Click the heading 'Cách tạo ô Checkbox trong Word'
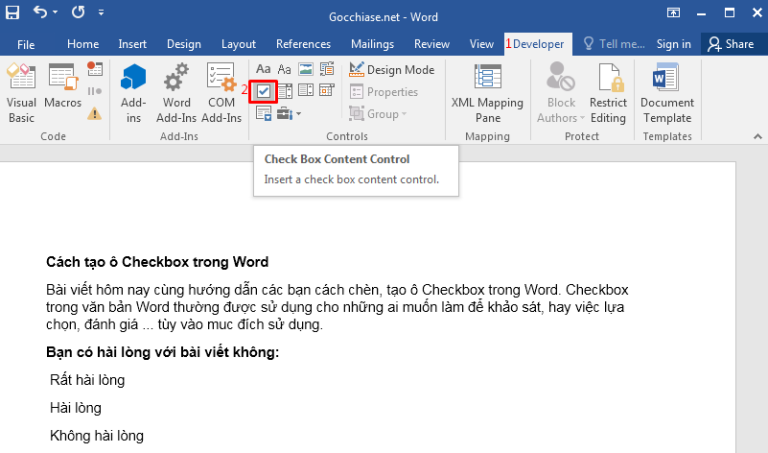The height and width of the screenshot is (453, 768). (x=157, y=262)
